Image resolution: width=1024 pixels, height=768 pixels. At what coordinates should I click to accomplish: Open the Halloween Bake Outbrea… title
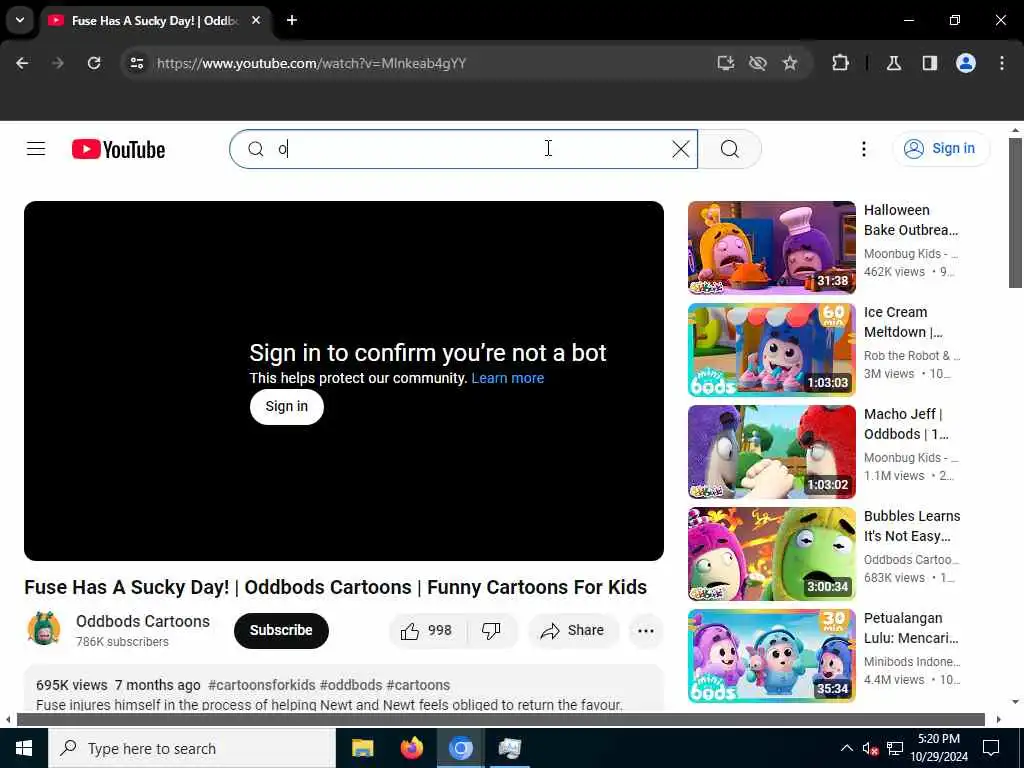pos(911,220)
